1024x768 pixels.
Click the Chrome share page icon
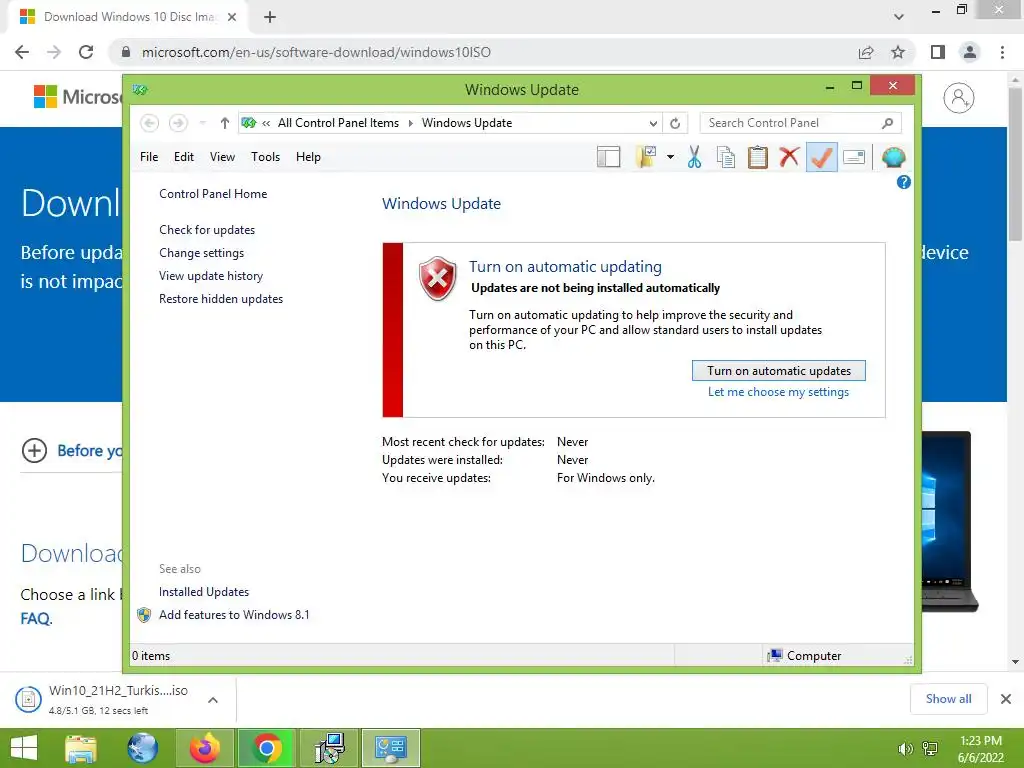[866, 52]
